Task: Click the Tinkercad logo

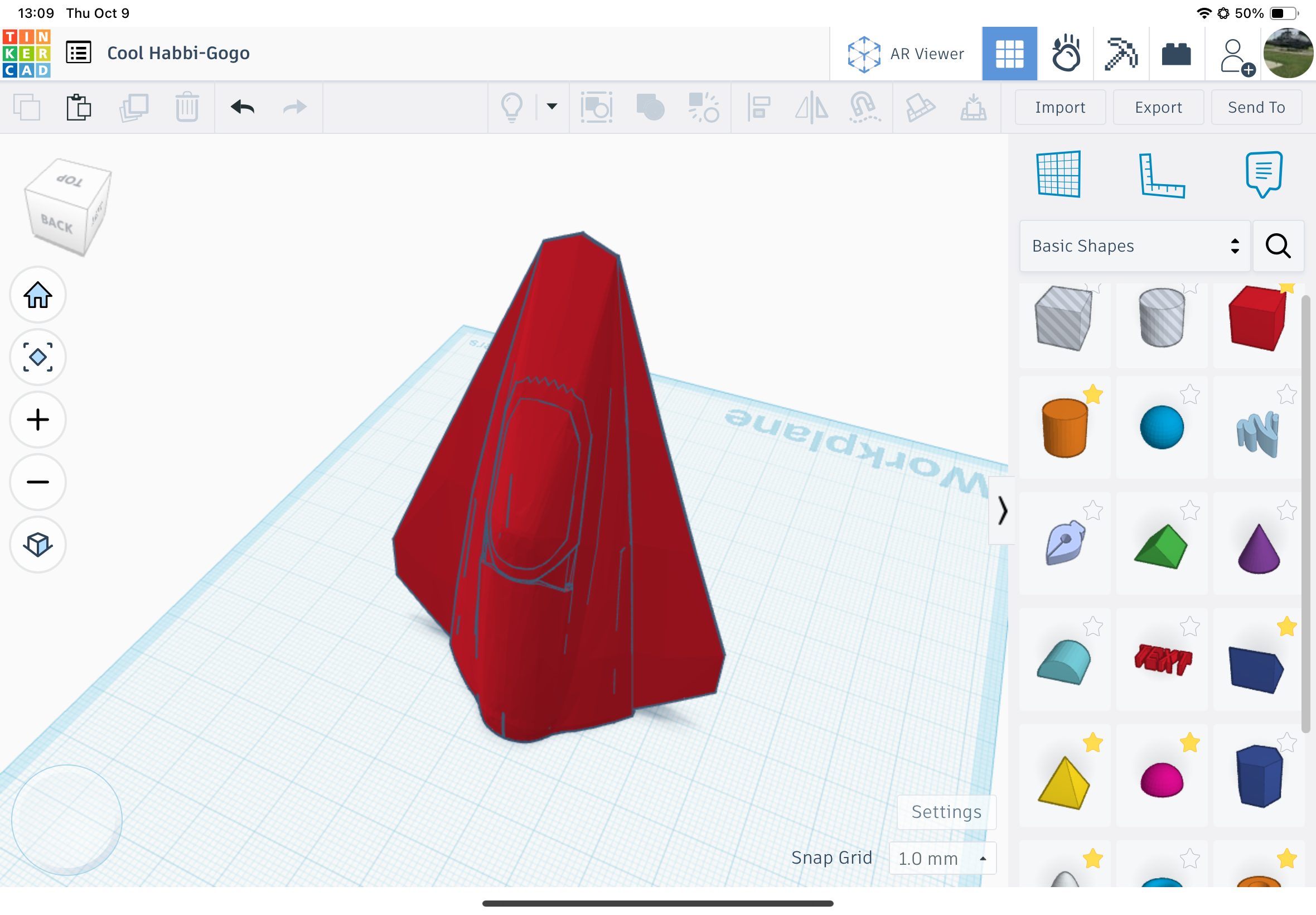Action: click(x=26, y=54)
